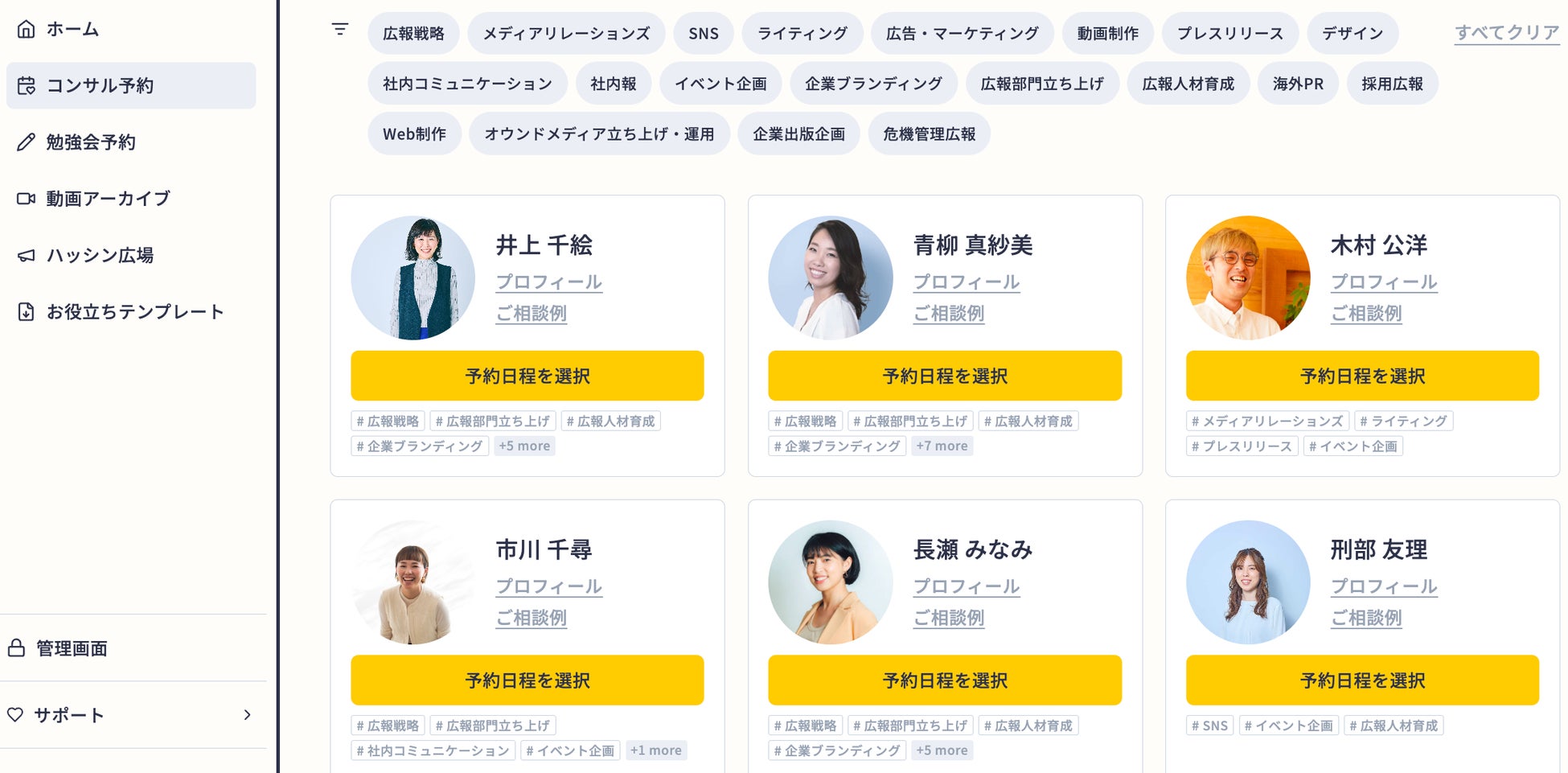This screenshot has width=1568, height=773.
Task: Open the 動画アーカイブ menu item
Action: pos(108,199)
